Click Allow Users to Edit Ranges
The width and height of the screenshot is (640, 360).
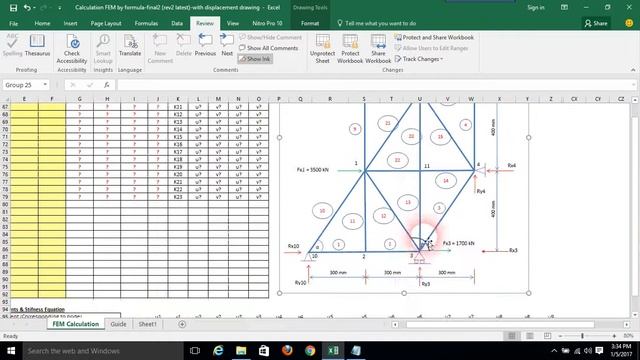(431, 48)
